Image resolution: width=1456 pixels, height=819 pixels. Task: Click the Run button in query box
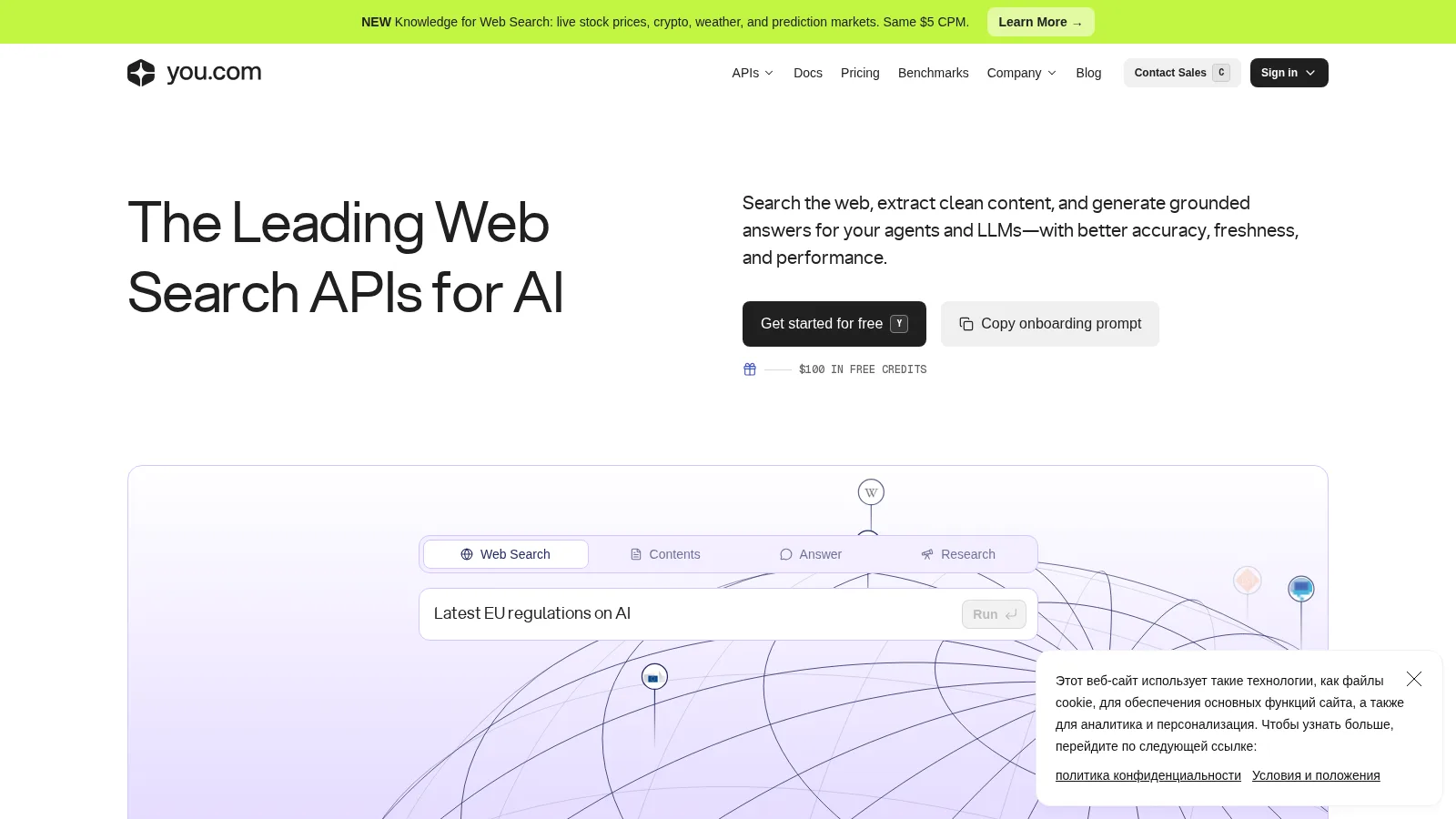pos(994,614)
